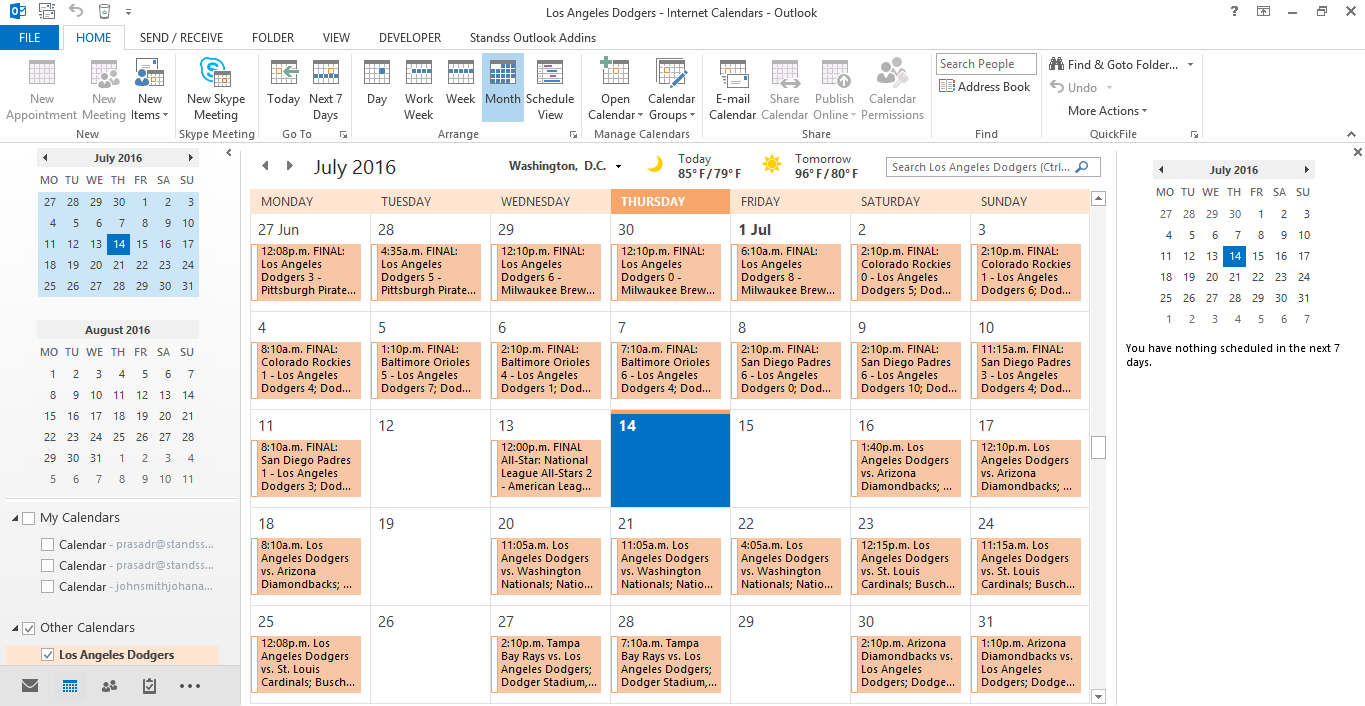The width and height of the screenshot is (1365, 706).
Task: Open the QuickFile group dialog launcher
Action: [x=1195, y=134]
